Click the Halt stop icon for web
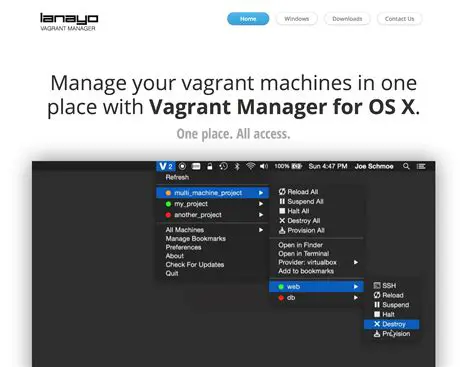 tap(377, 314)
